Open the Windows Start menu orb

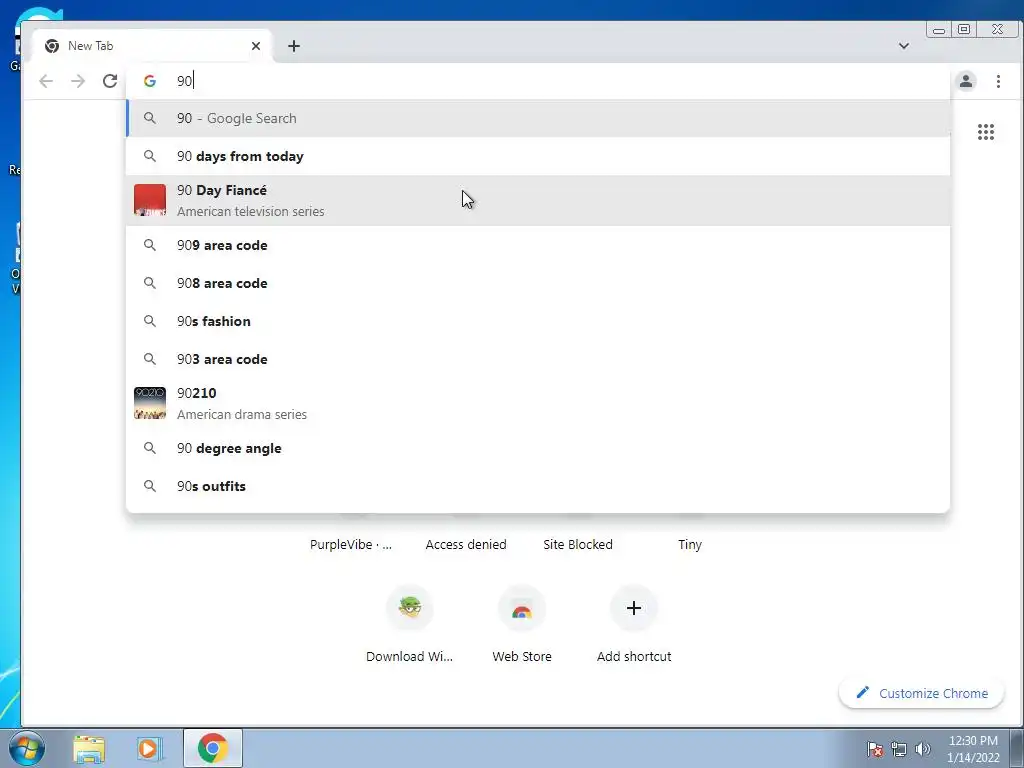(27, 748)
